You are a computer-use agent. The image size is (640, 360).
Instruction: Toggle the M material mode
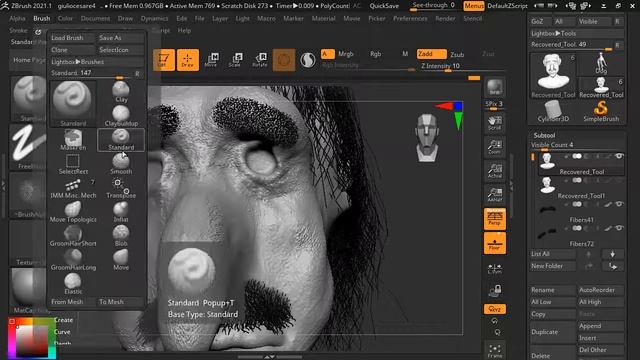point(405,54)
